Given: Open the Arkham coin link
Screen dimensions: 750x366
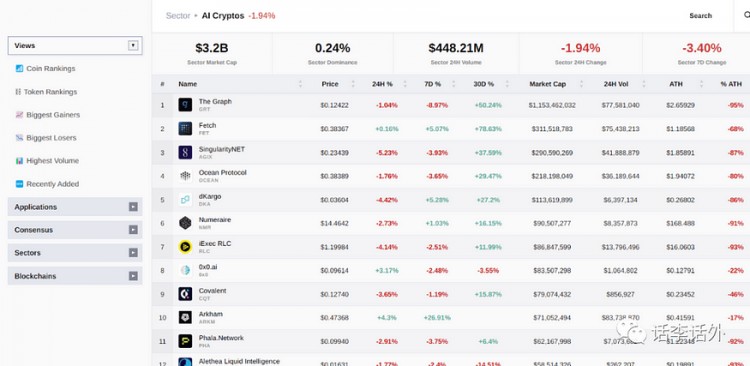Looking at the screenshot, I should coord(210,314).
